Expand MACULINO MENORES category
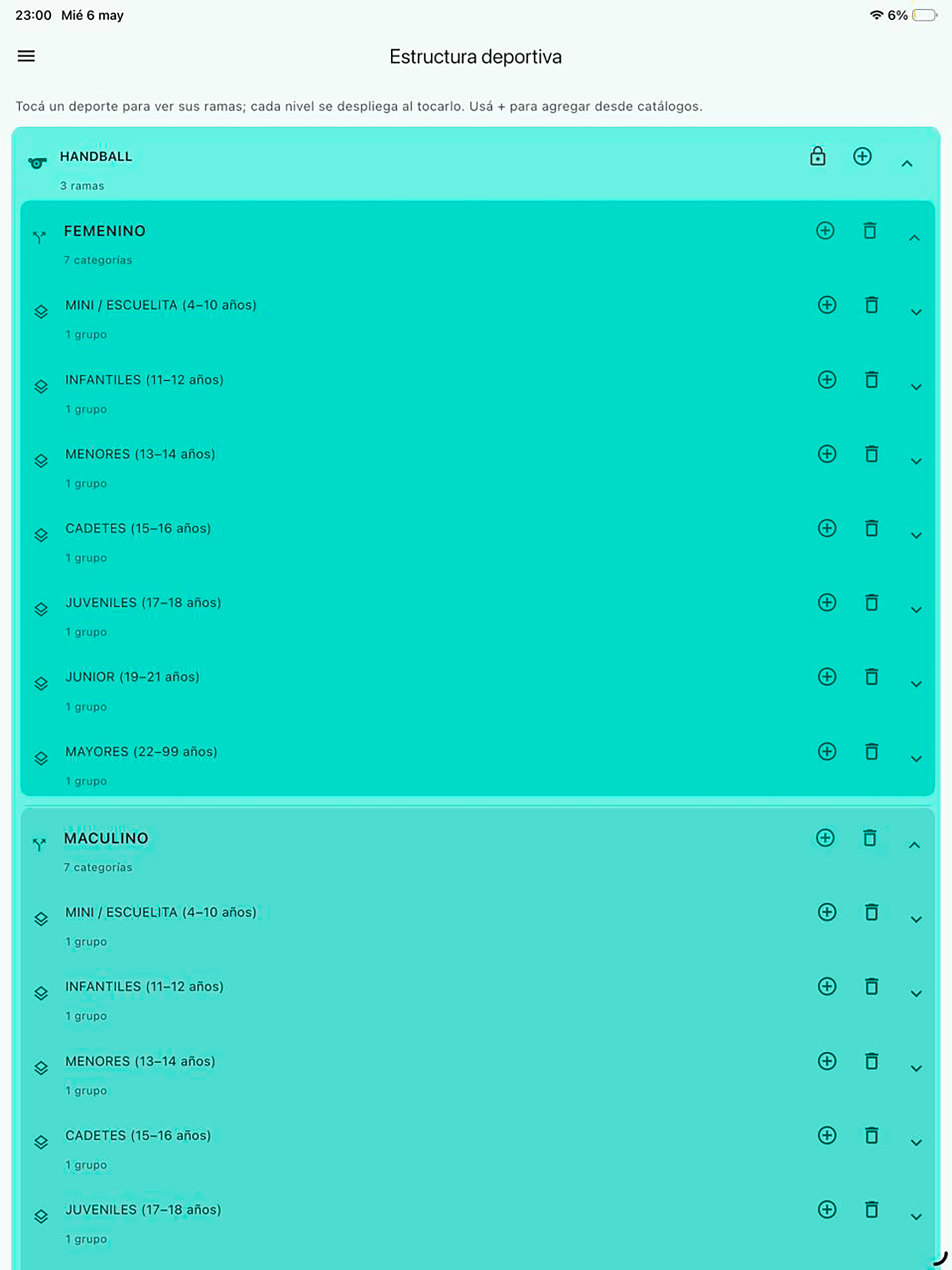 click(x=916, y=1068)
